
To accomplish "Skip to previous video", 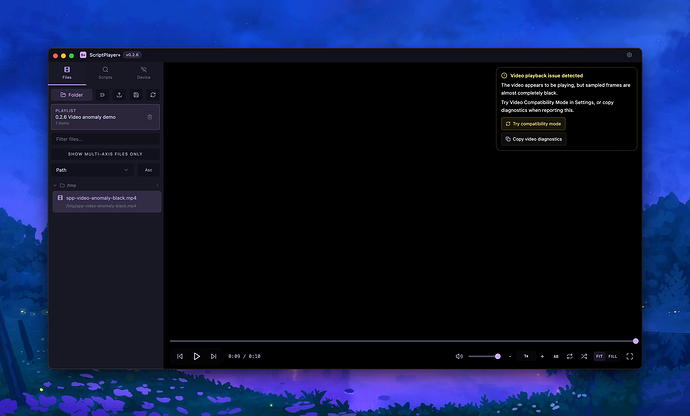I will 180,356.
